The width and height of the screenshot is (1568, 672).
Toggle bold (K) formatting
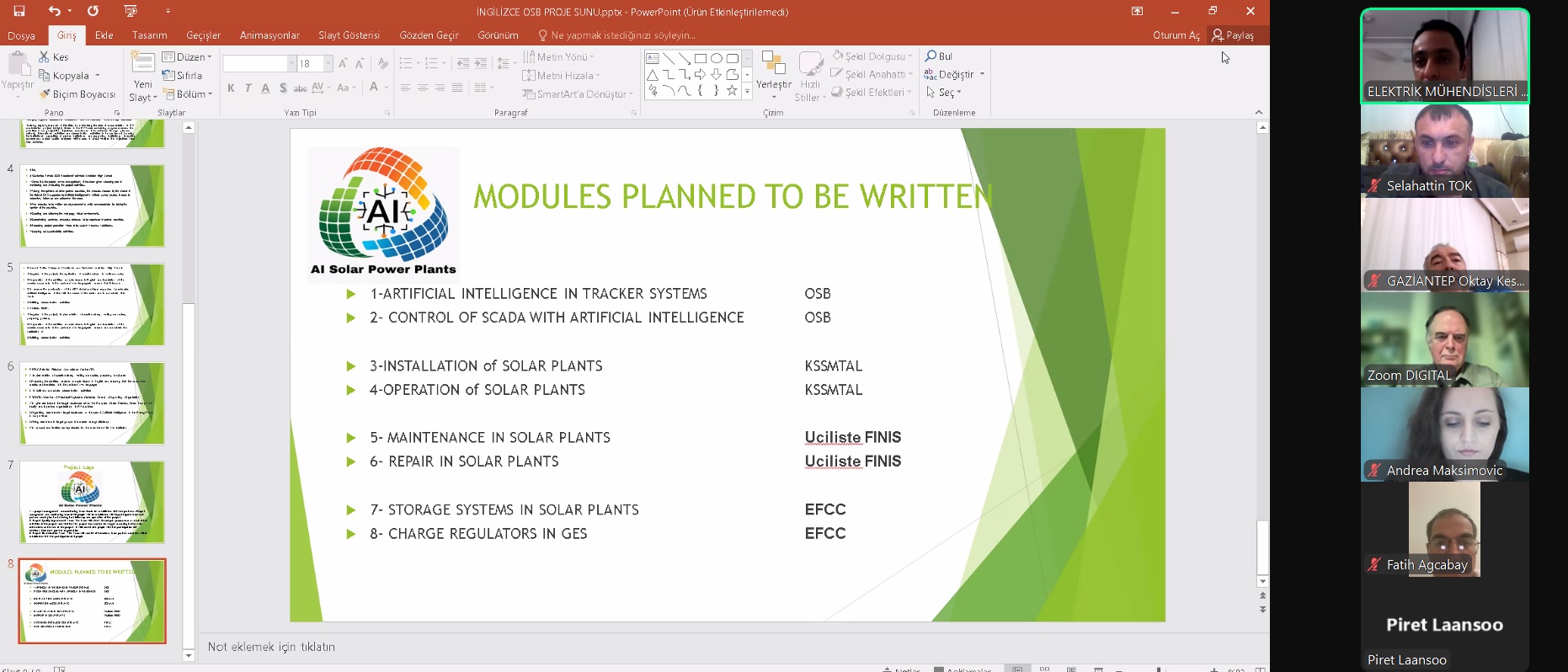click(231, 88)
